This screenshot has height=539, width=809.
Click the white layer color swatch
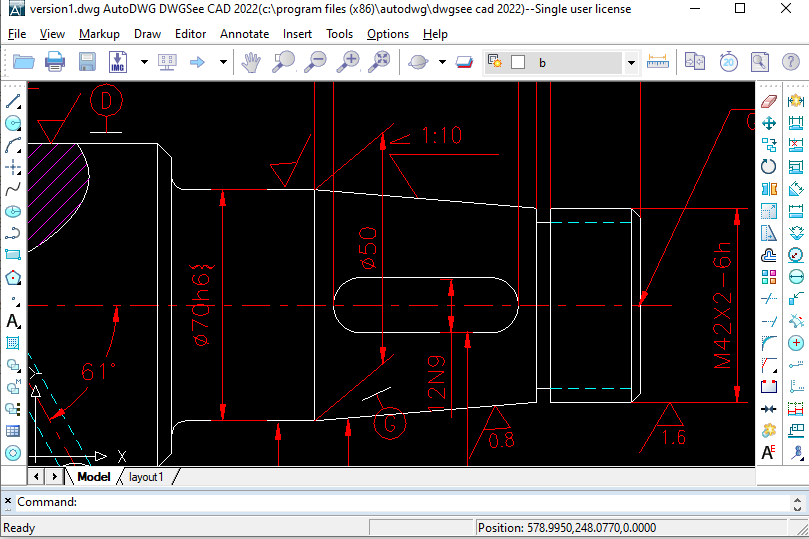[x=518, y=62]
